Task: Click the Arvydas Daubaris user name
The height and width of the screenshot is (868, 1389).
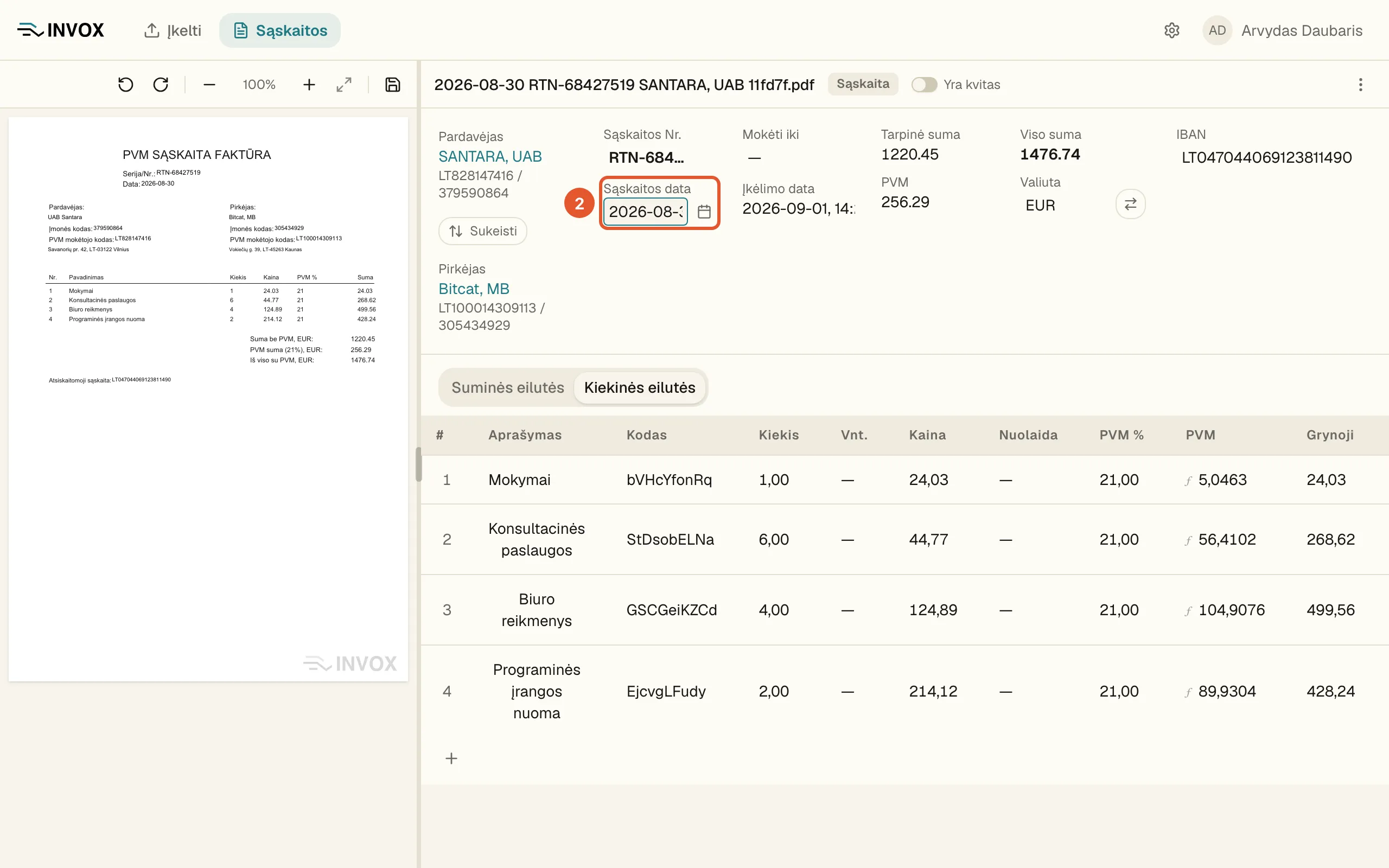Action: pyautogui.click(x=1302, y=30)
